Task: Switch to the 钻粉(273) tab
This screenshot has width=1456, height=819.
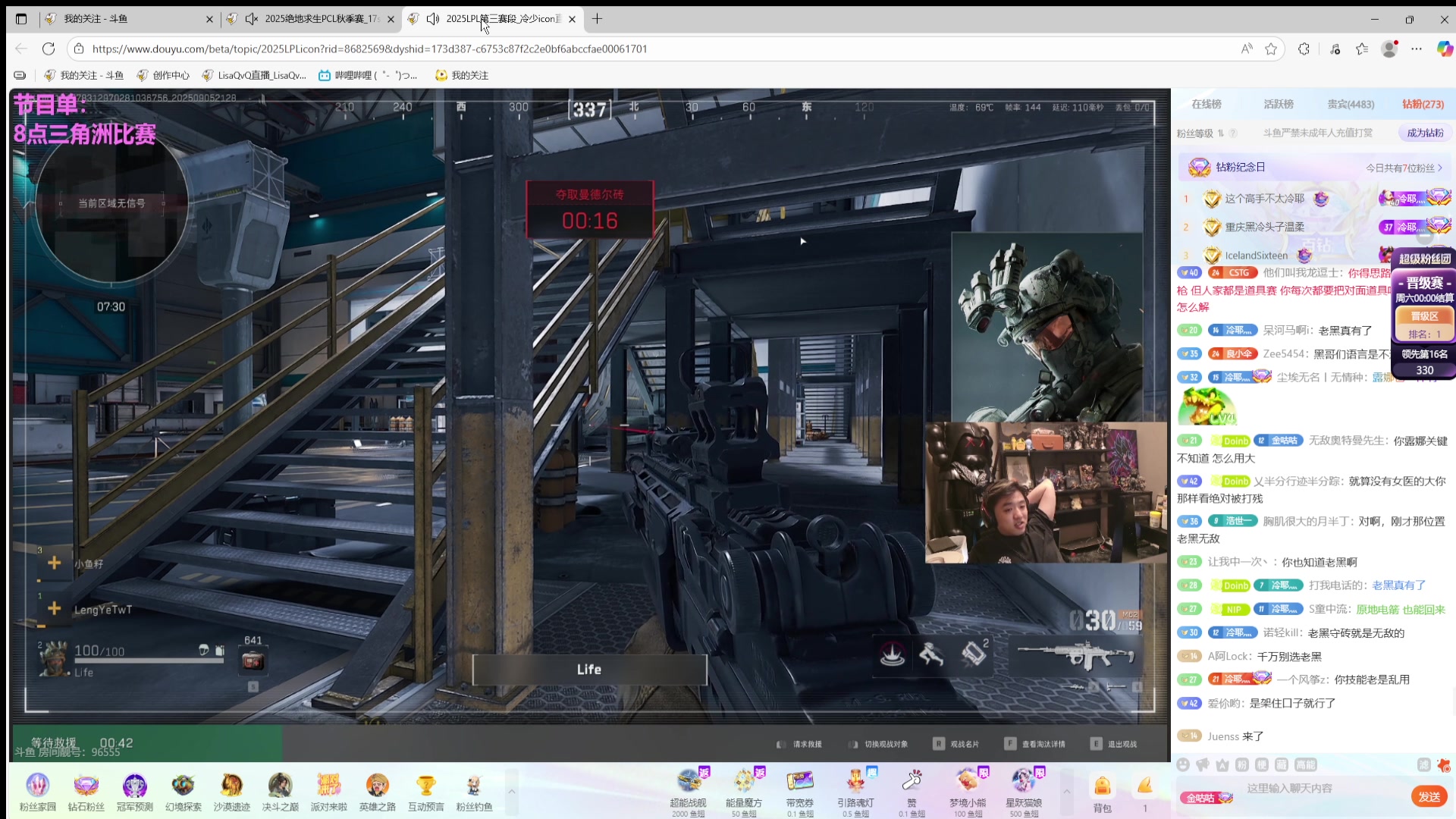Action: (x=1423, y=105)
